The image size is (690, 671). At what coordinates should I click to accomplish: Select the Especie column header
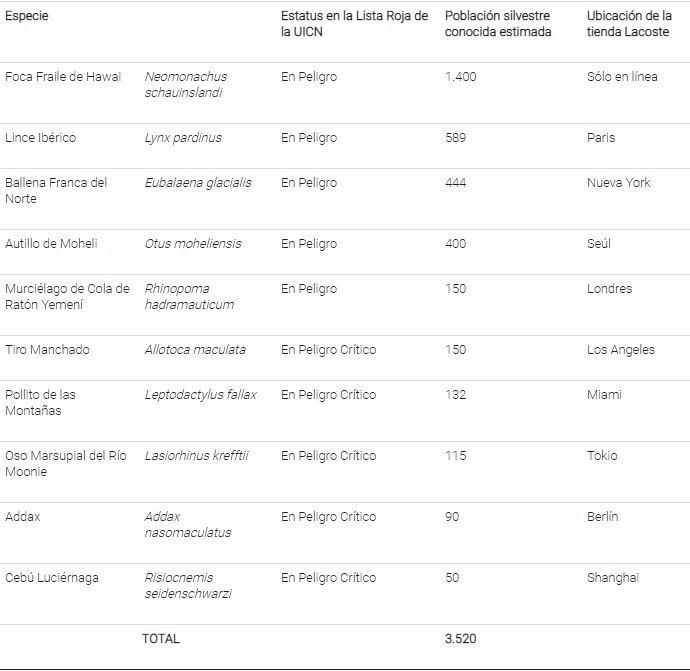27,16
